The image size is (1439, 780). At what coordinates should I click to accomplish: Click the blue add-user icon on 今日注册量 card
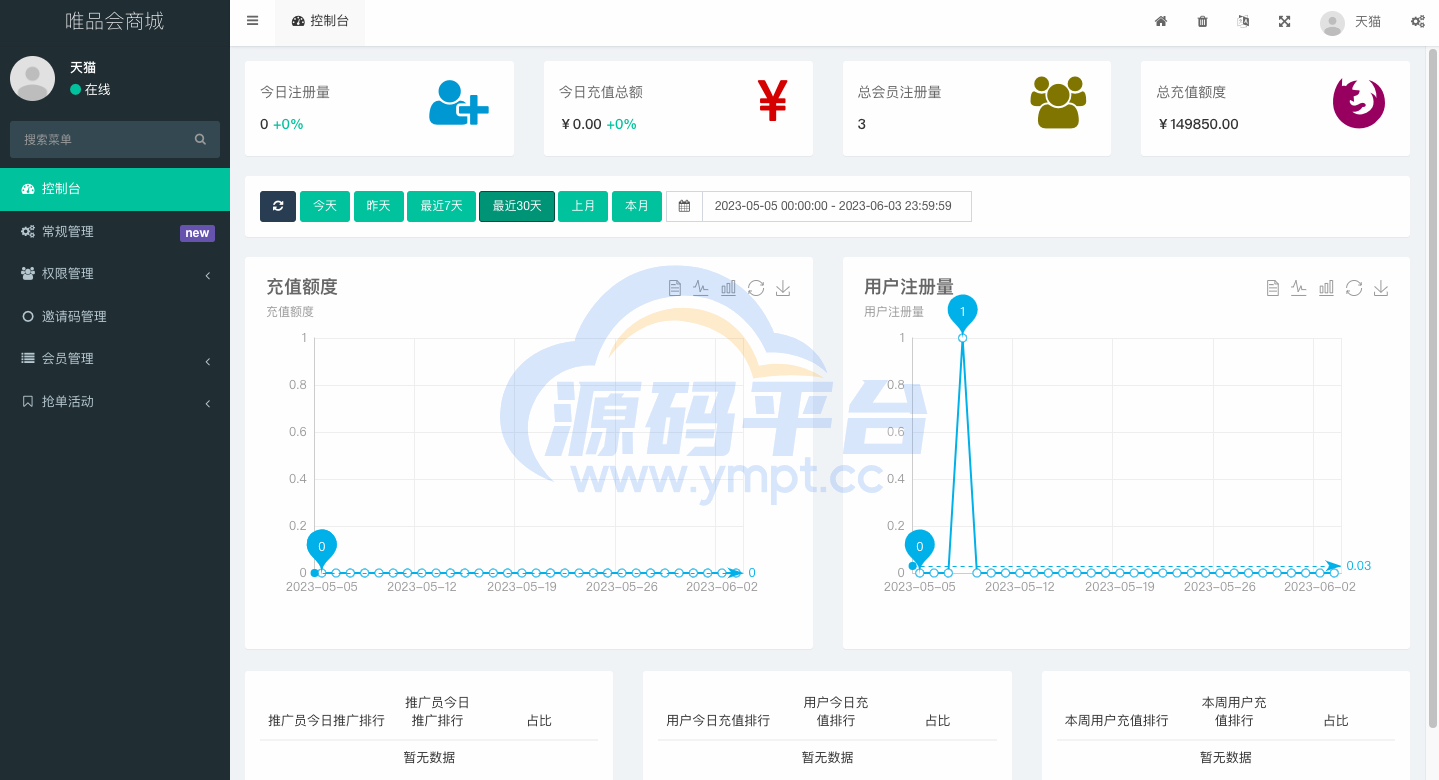(x=459, y=102)
